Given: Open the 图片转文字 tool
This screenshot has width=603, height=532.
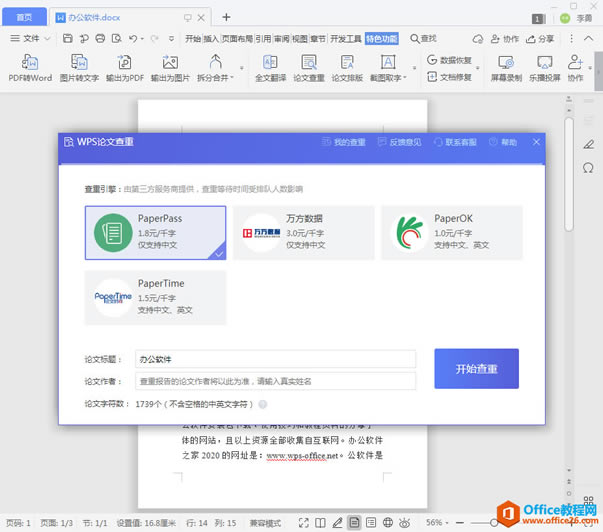Looking at the screenshot, I should point(79,68).
